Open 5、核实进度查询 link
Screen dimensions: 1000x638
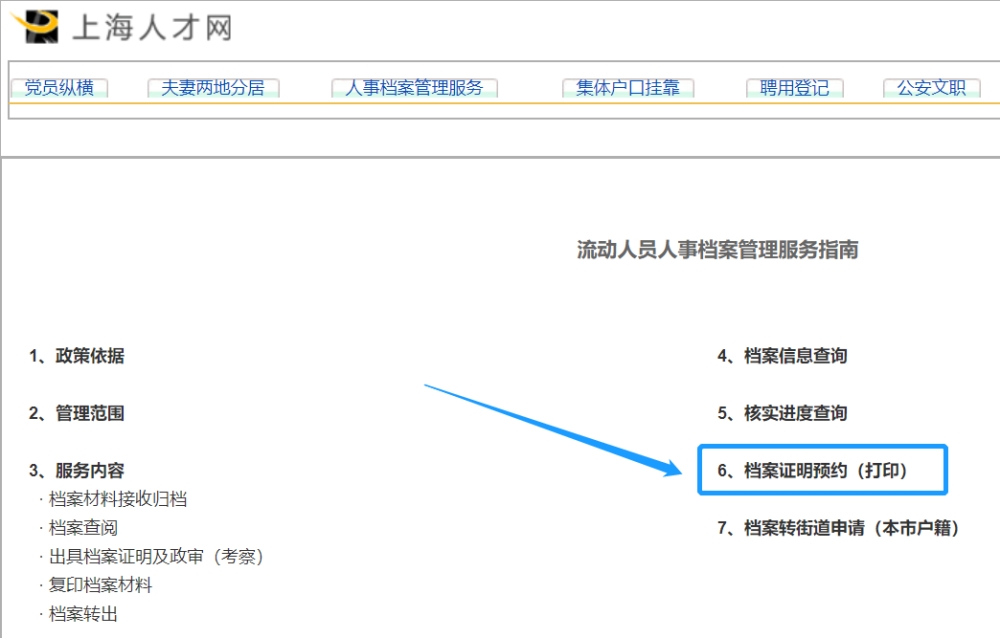783,413
